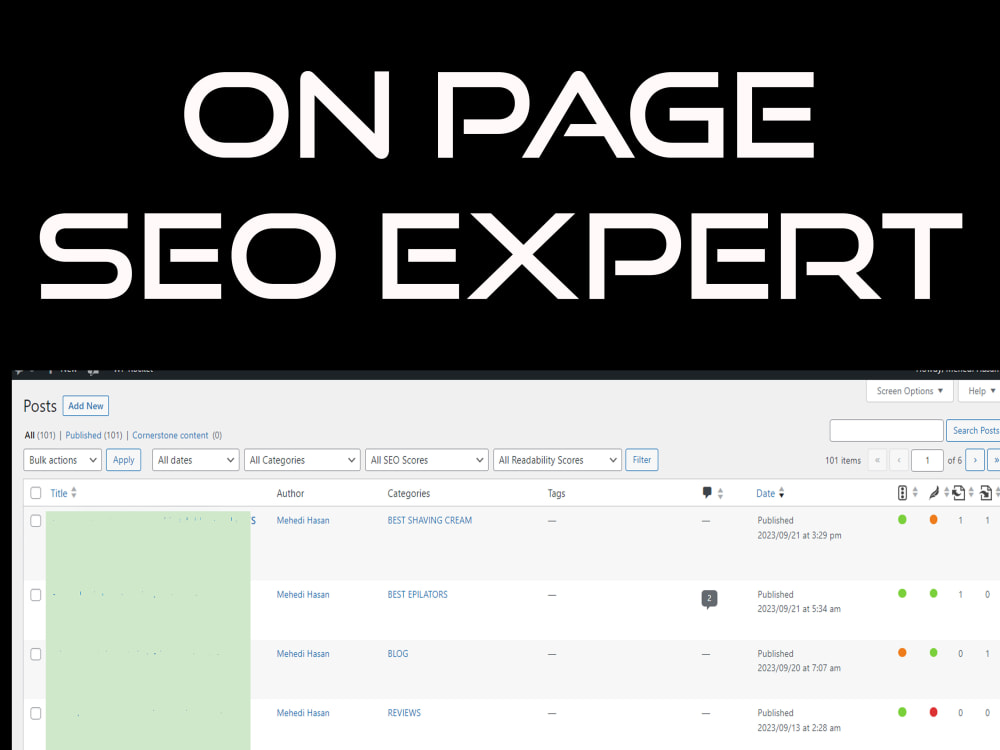This screenshot has width=1000, height=750.
Task: Open author Mehedi Hasan in REVIEWS row
Action: click(303, 713)
